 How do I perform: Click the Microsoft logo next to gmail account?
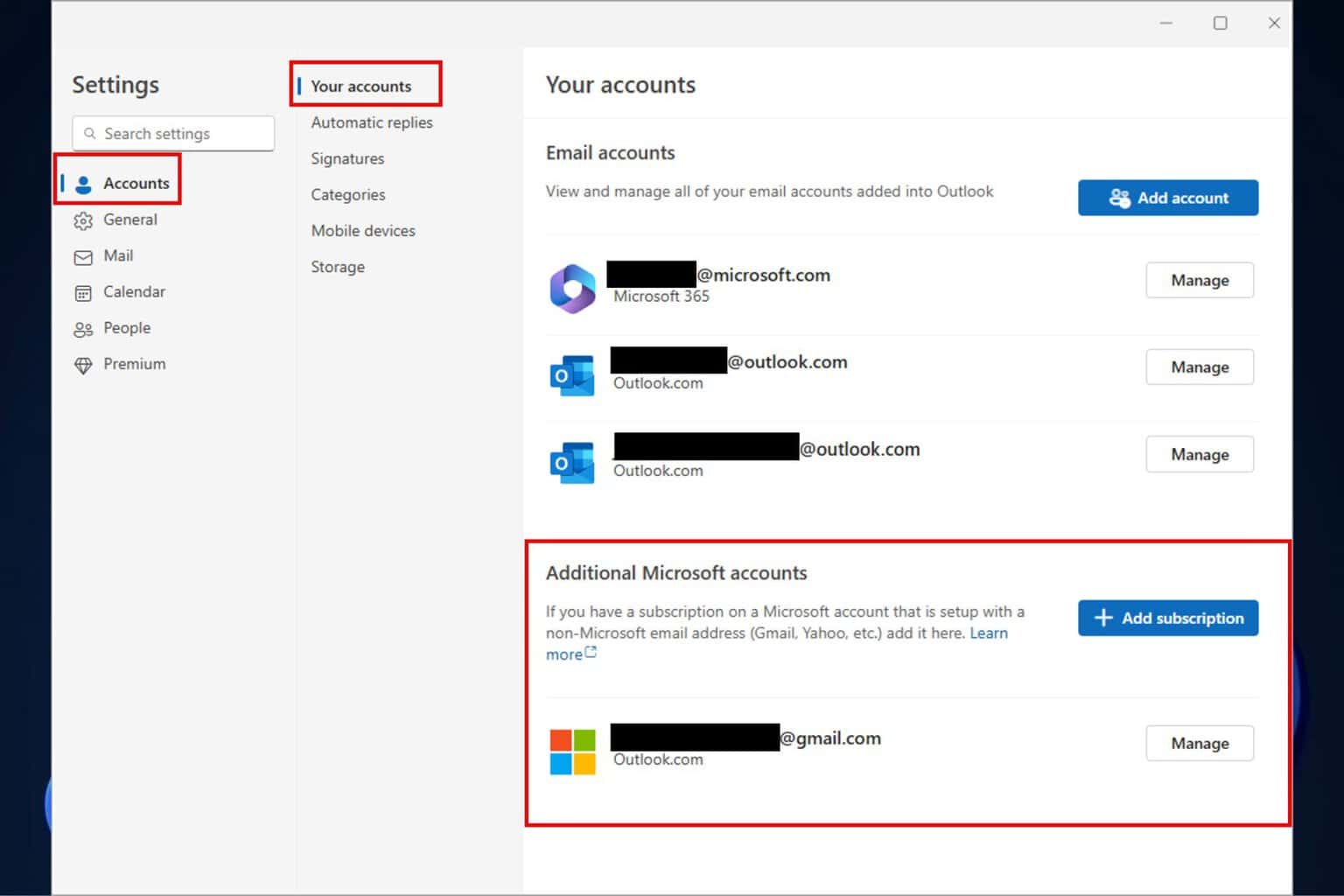point(572,752)
